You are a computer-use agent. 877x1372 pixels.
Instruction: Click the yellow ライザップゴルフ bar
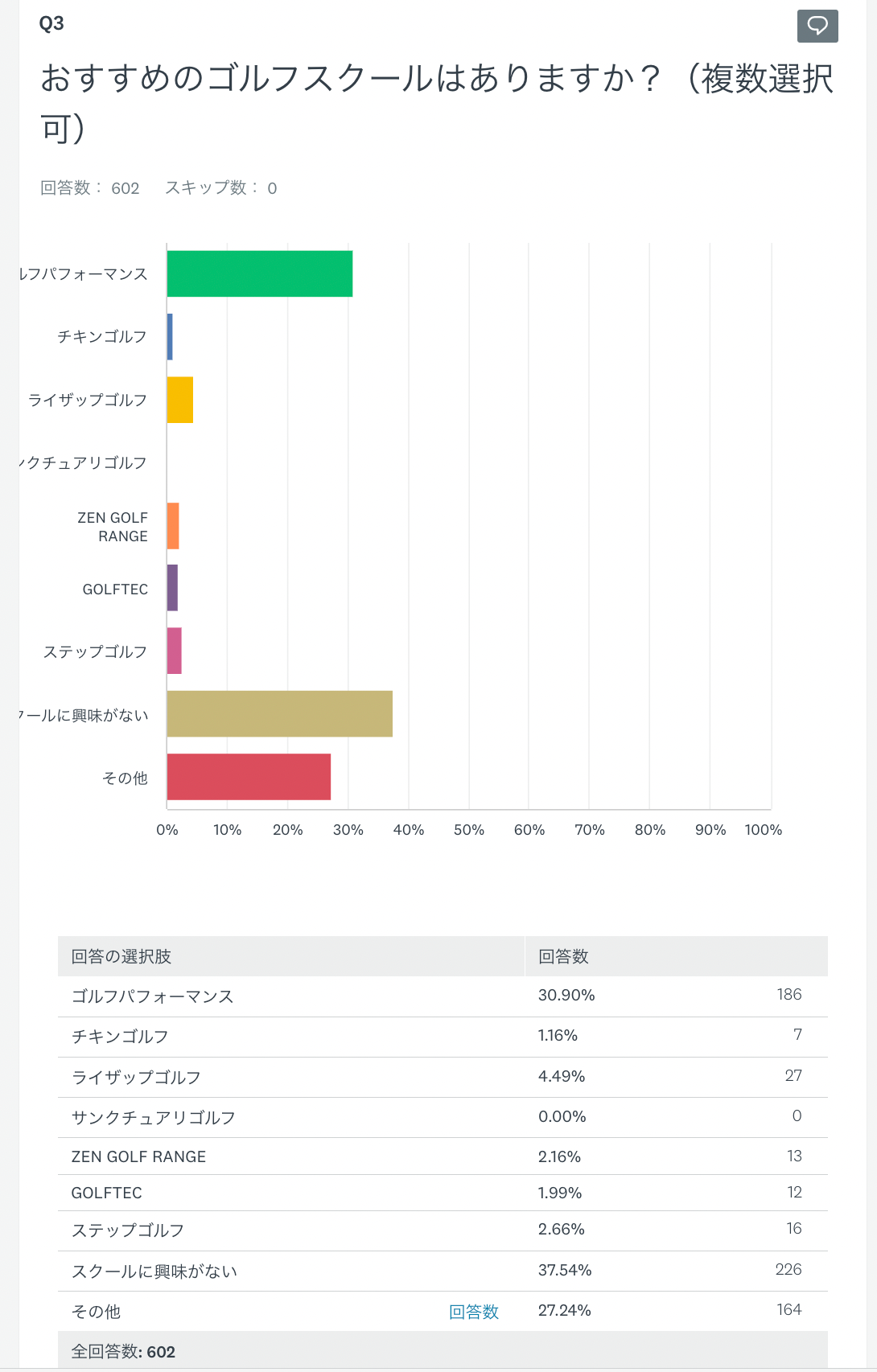[x=179, y=400]
